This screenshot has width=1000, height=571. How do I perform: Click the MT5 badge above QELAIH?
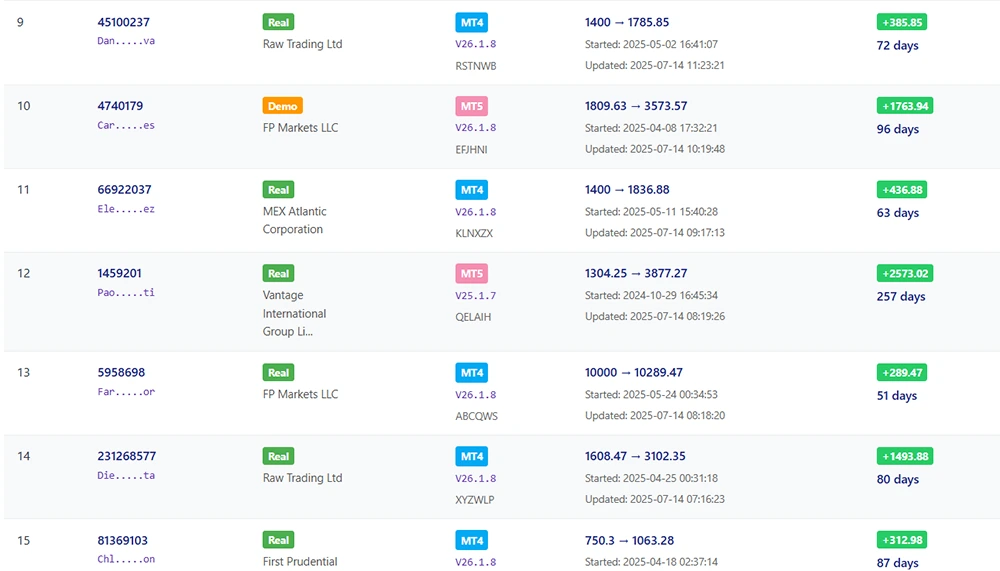click(471, 273)
